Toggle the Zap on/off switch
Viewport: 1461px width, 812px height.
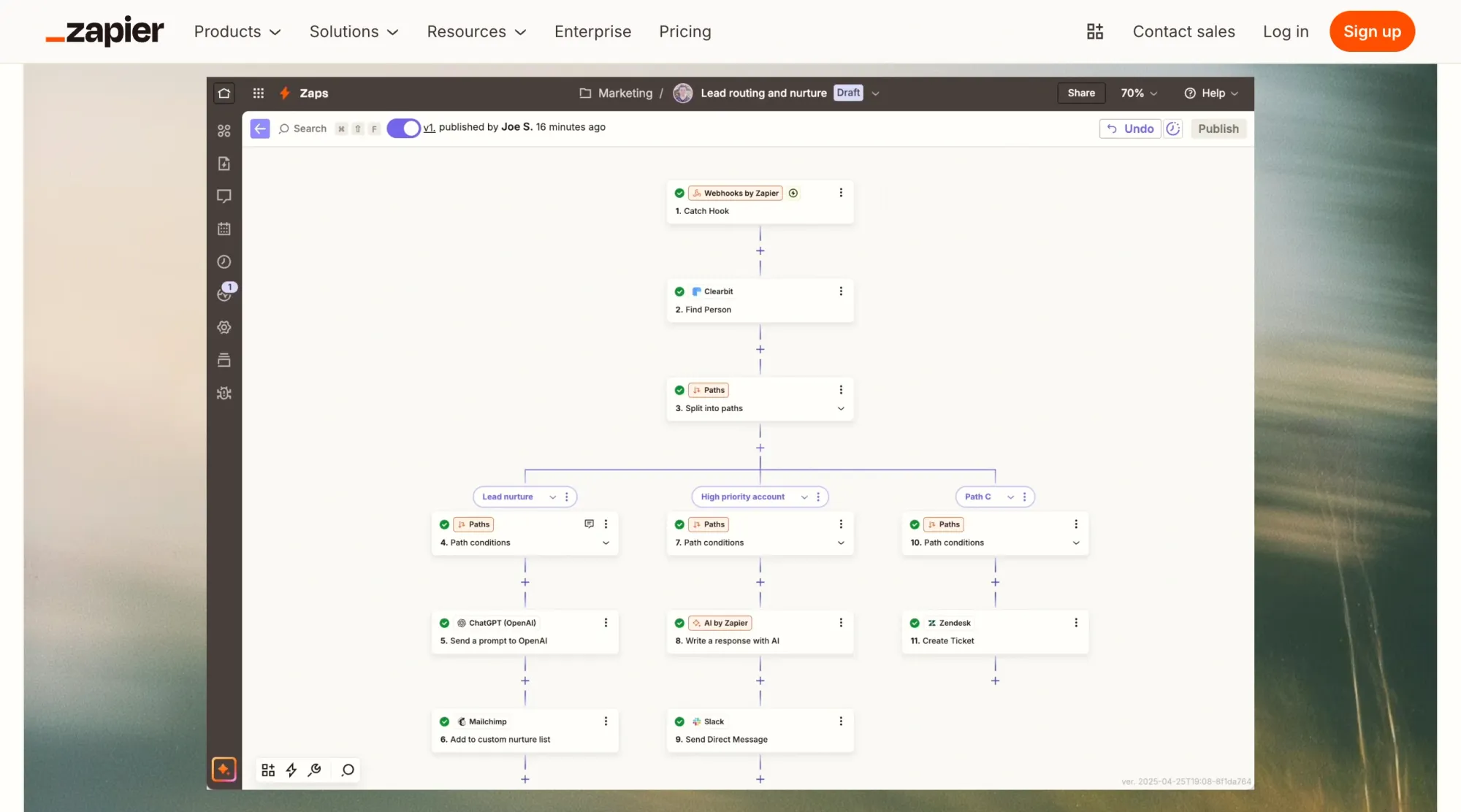[403, 129]
